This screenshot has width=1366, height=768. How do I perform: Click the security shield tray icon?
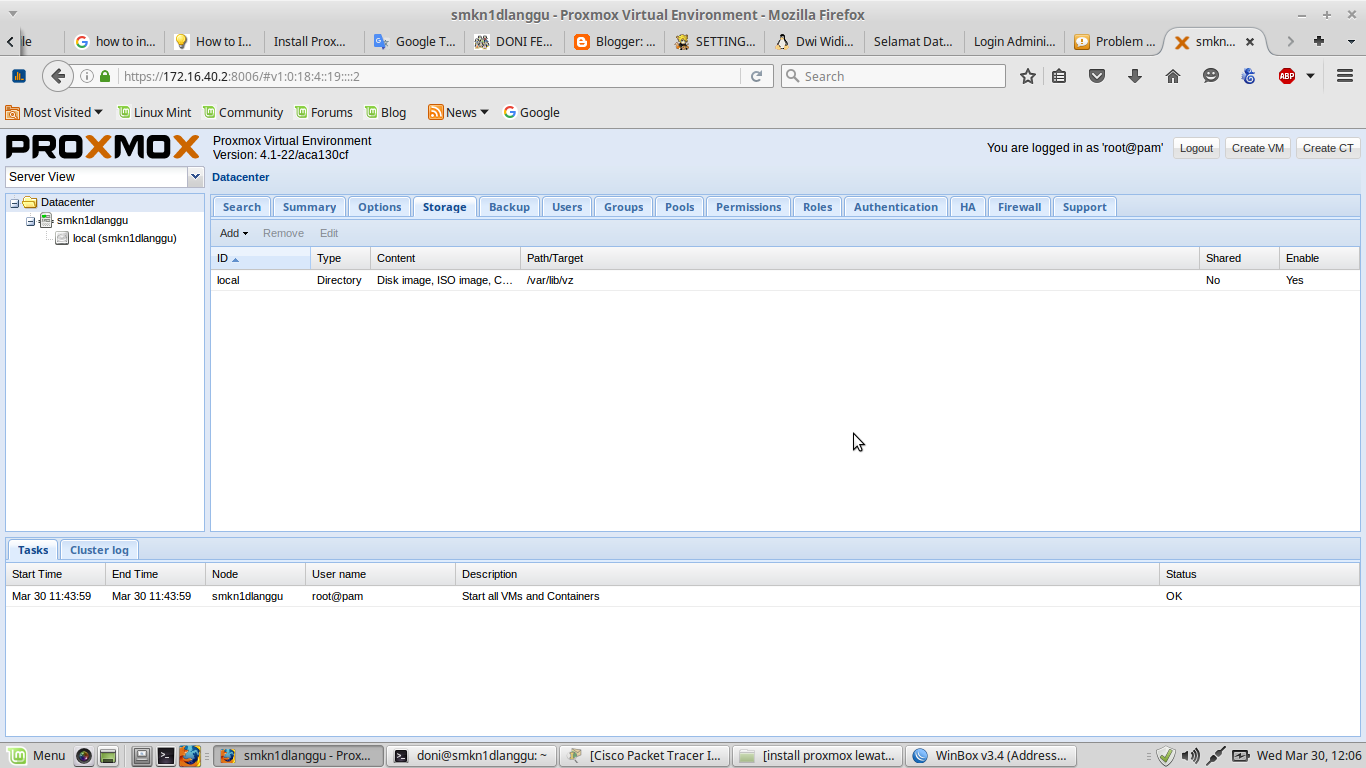tap(1165, 756)
